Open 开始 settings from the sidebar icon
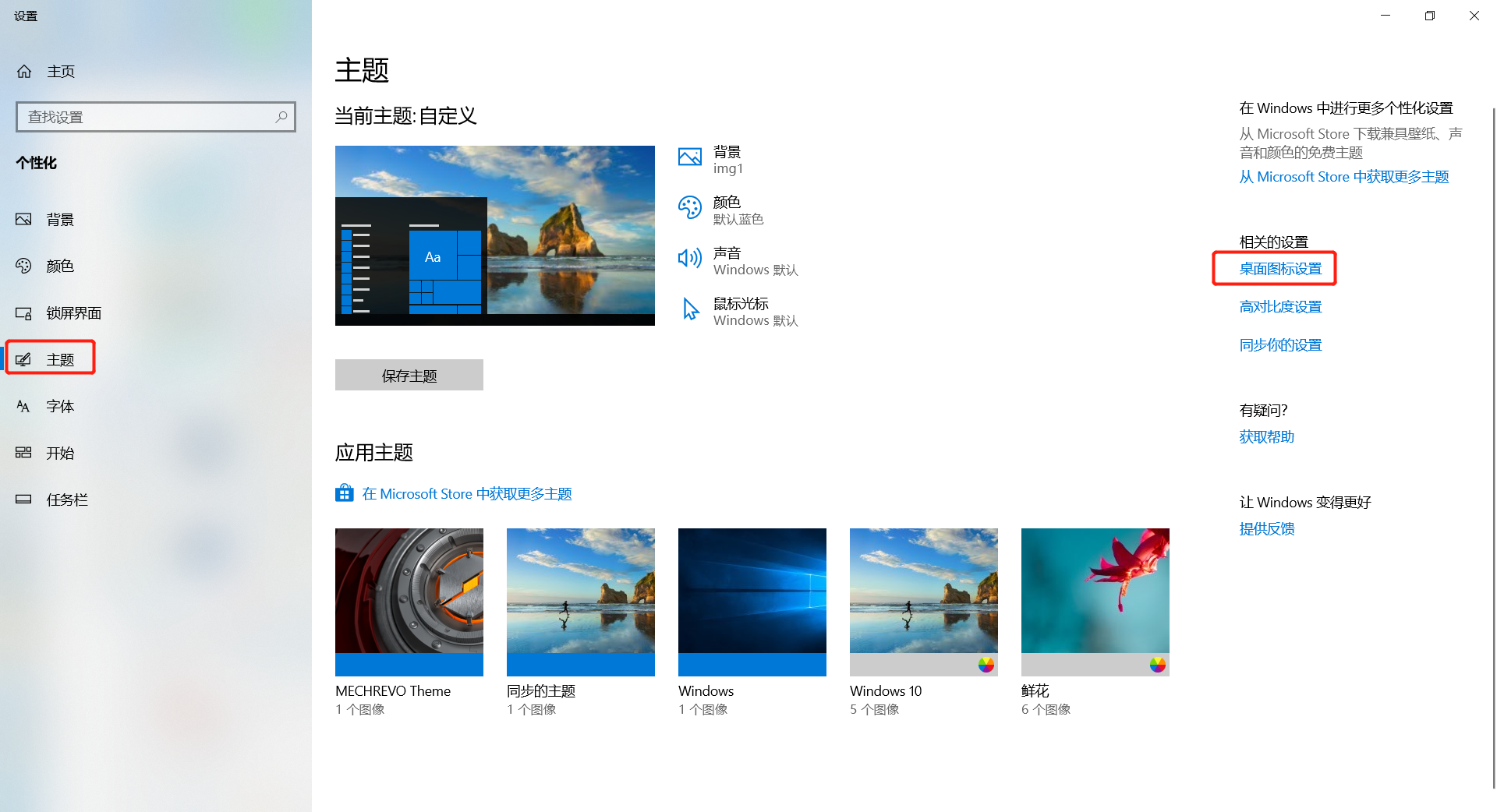 coord(23,453)
